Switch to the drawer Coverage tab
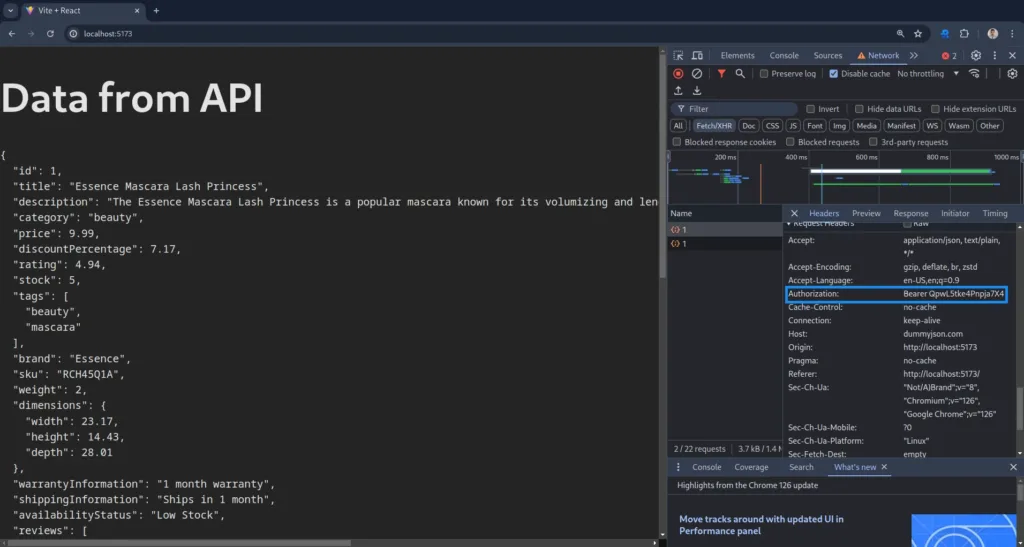The height and width of the screenshot is (547, 1024). pos(751,467)
